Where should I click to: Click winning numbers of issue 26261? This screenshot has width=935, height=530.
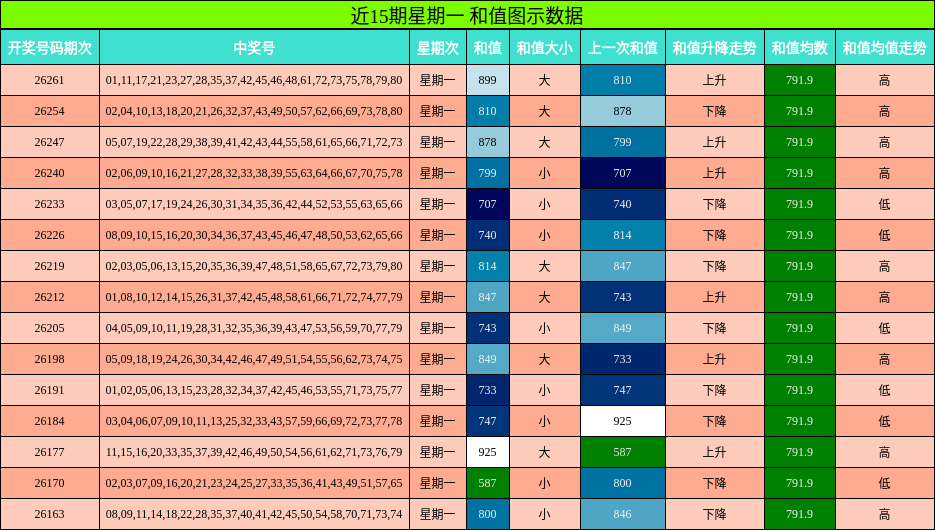pos(254,80)
